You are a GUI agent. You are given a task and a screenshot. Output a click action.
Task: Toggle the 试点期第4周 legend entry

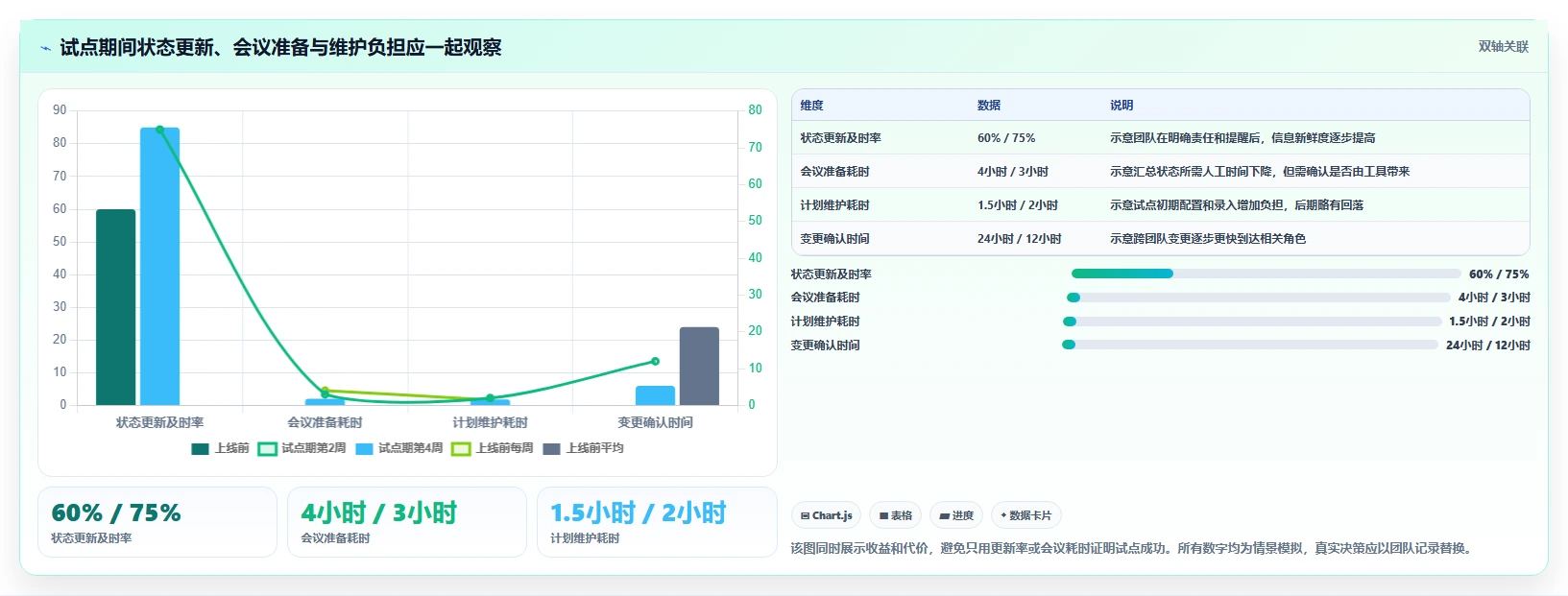398,448
